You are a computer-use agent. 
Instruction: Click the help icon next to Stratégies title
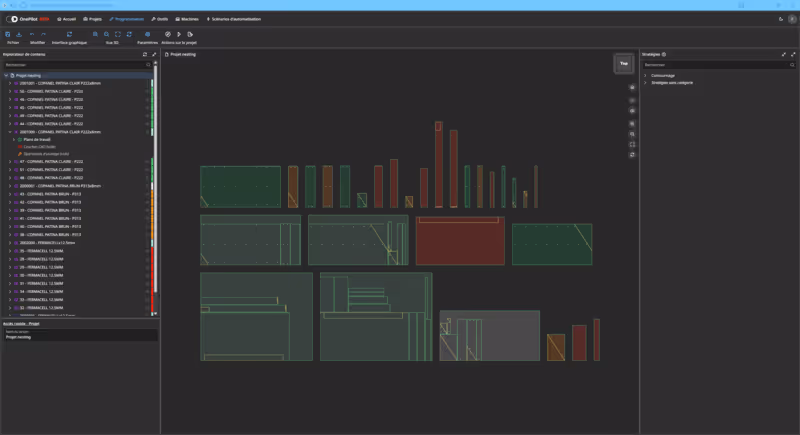point(664,54)
